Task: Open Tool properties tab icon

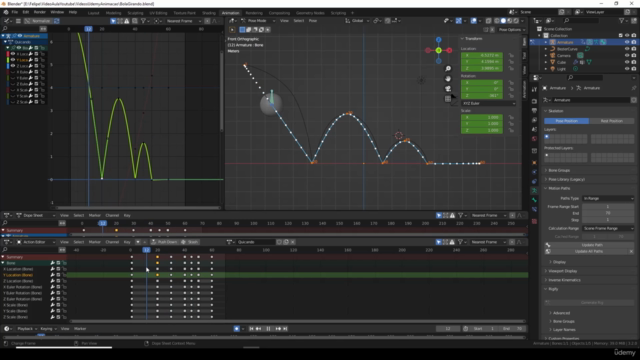Action: tap(534, 90)
